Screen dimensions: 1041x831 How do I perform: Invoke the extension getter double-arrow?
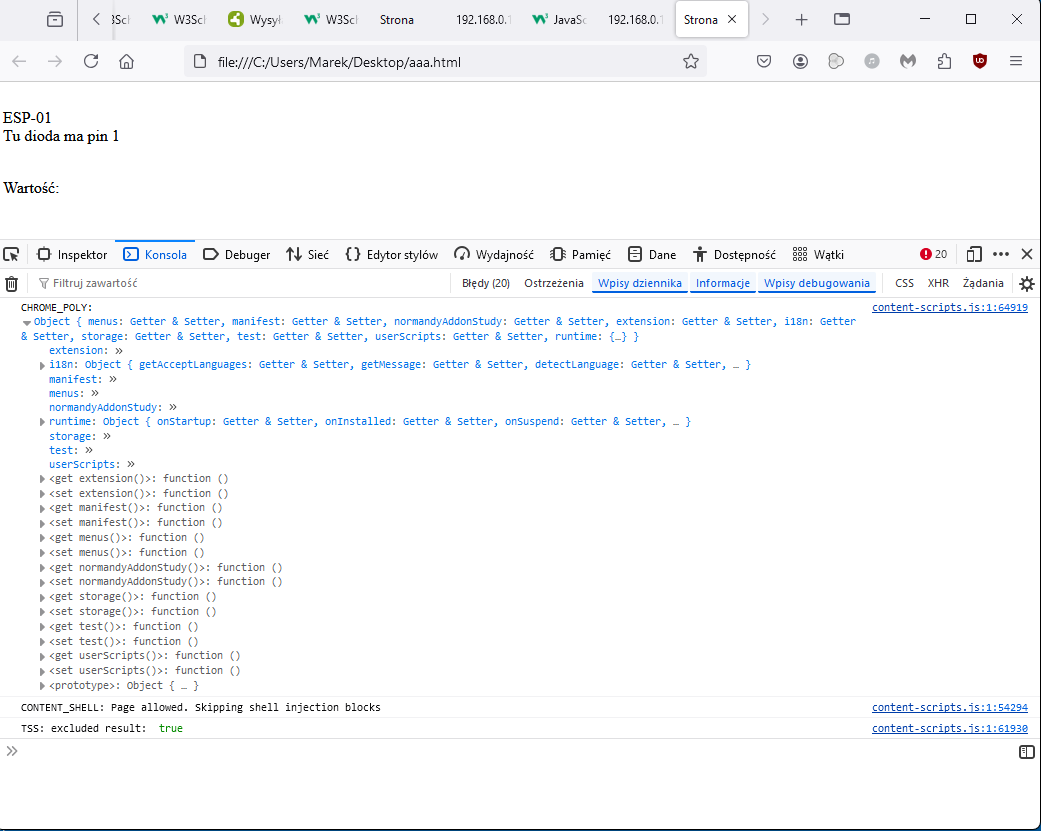pyautogui.click(x=119, y=350)
